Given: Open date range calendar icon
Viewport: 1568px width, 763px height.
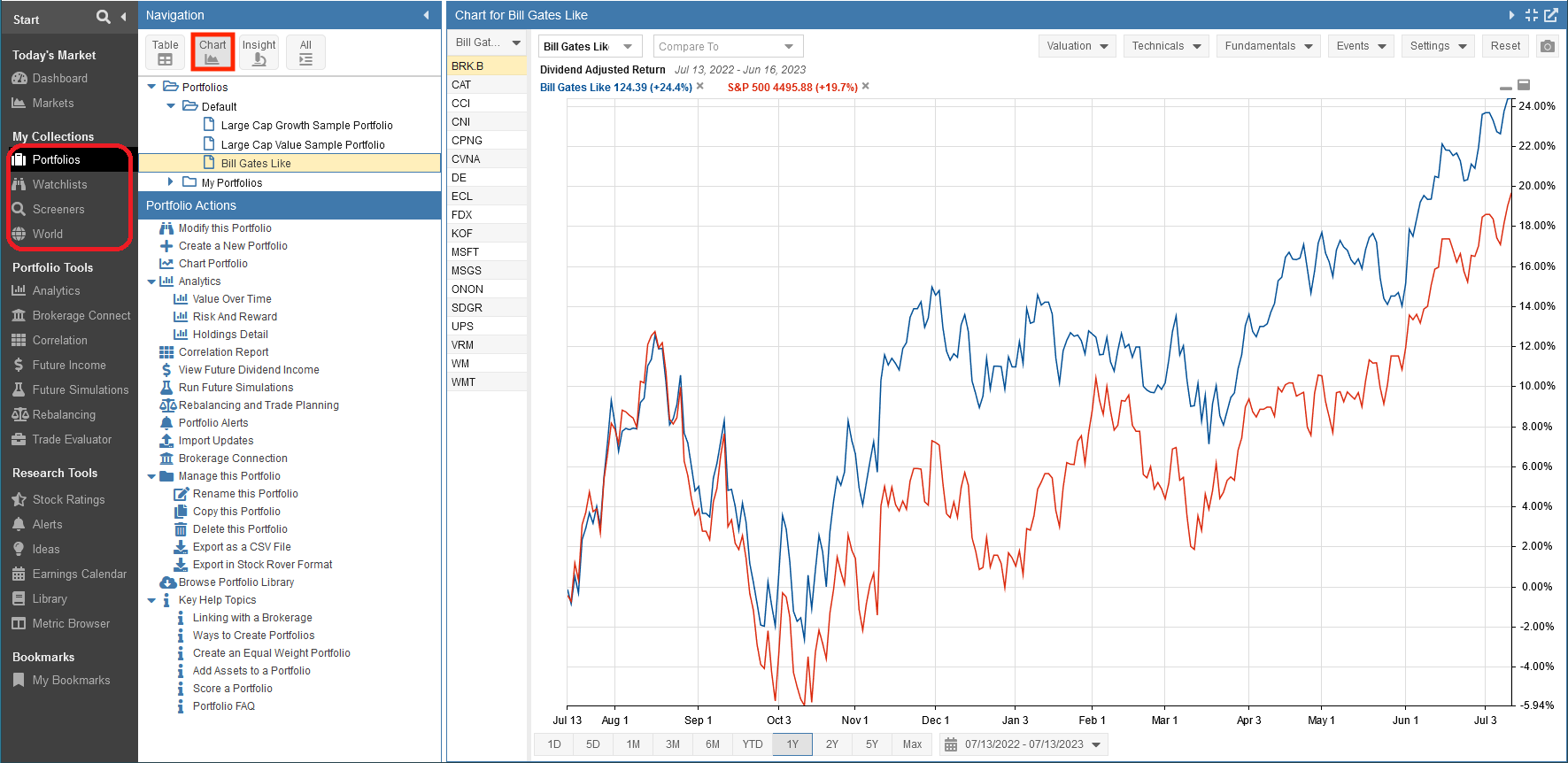Looking at the screenshot, I should (951, 744).
